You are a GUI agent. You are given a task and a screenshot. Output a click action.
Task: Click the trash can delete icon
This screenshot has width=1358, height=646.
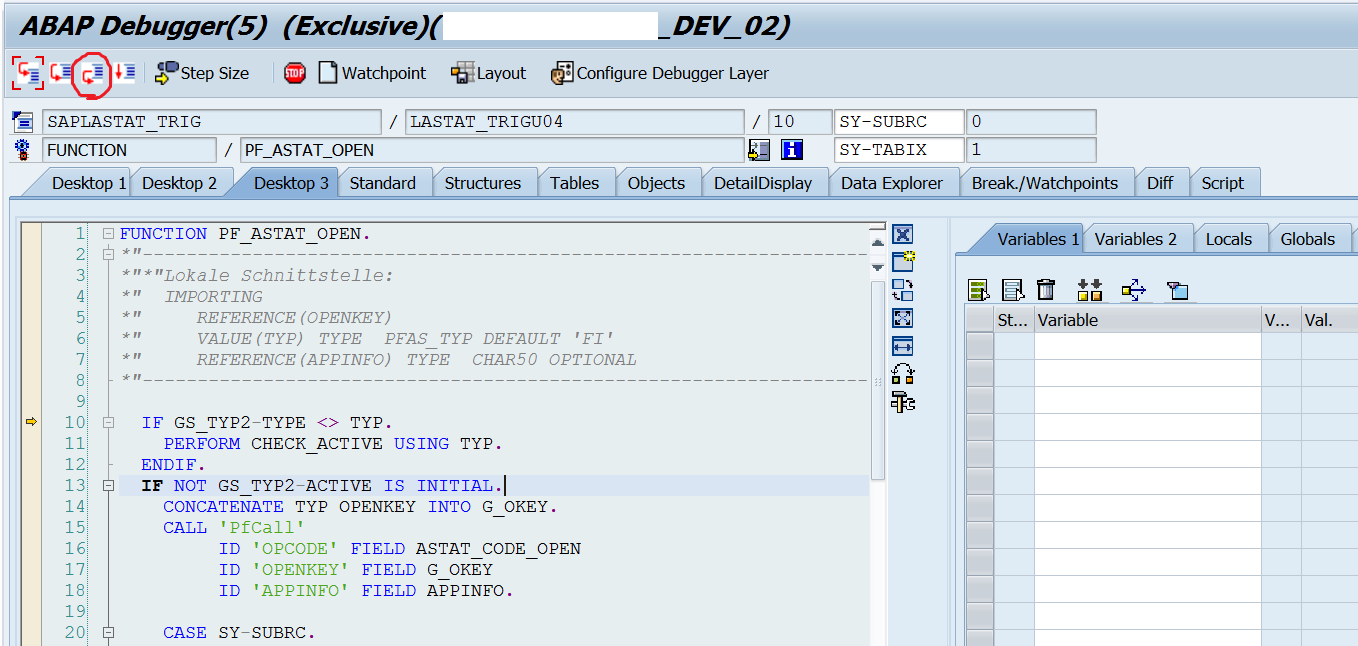coord(1046,290)
